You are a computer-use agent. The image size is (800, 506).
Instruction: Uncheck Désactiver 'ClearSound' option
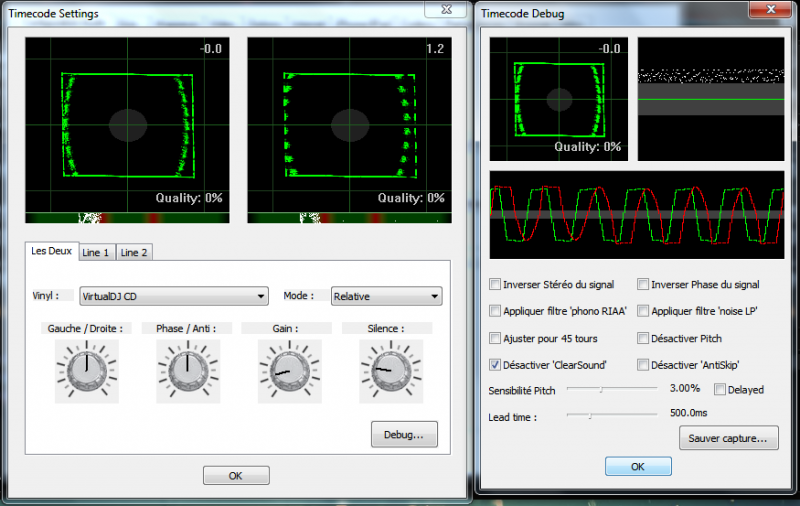click(496, 365)
